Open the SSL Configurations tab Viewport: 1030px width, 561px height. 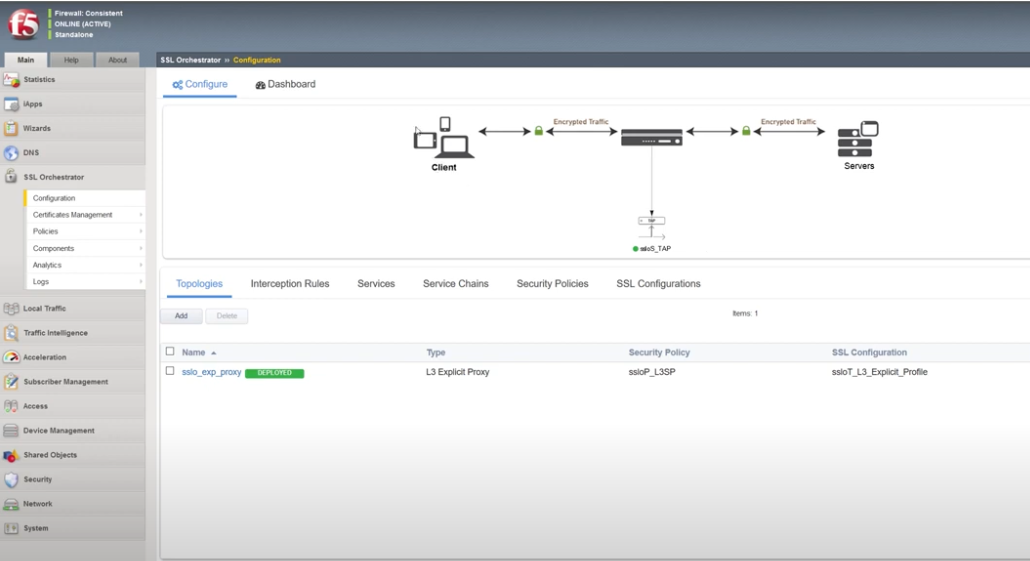coord(658,284)
